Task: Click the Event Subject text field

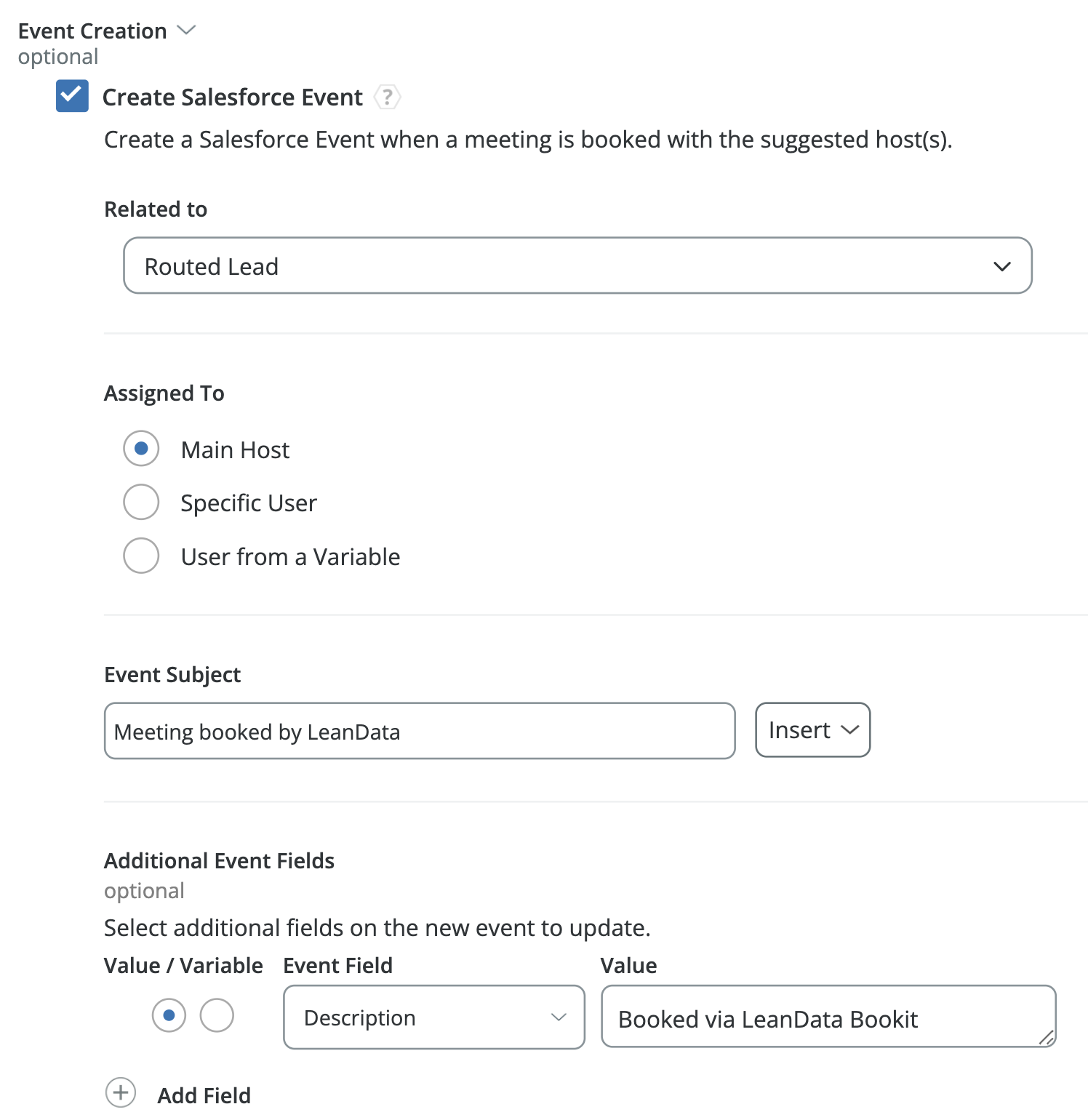Action: [420, 731]
